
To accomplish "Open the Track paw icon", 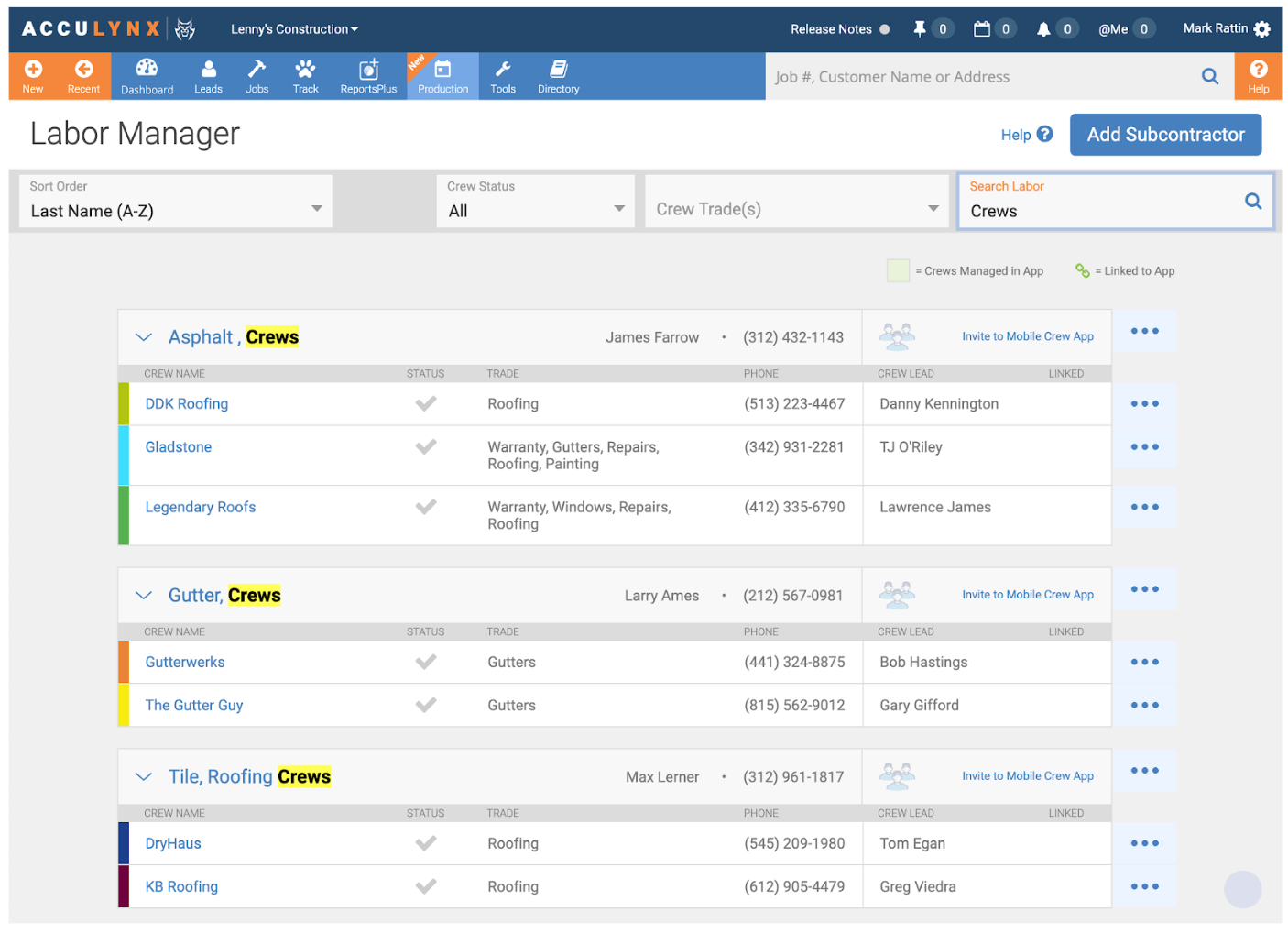I will coord(305,69).
